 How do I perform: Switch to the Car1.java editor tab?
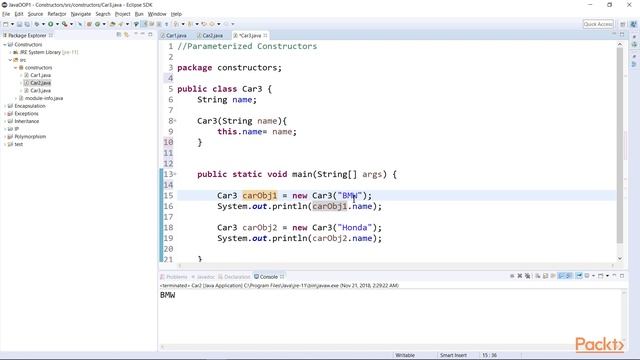coord(176,36)
